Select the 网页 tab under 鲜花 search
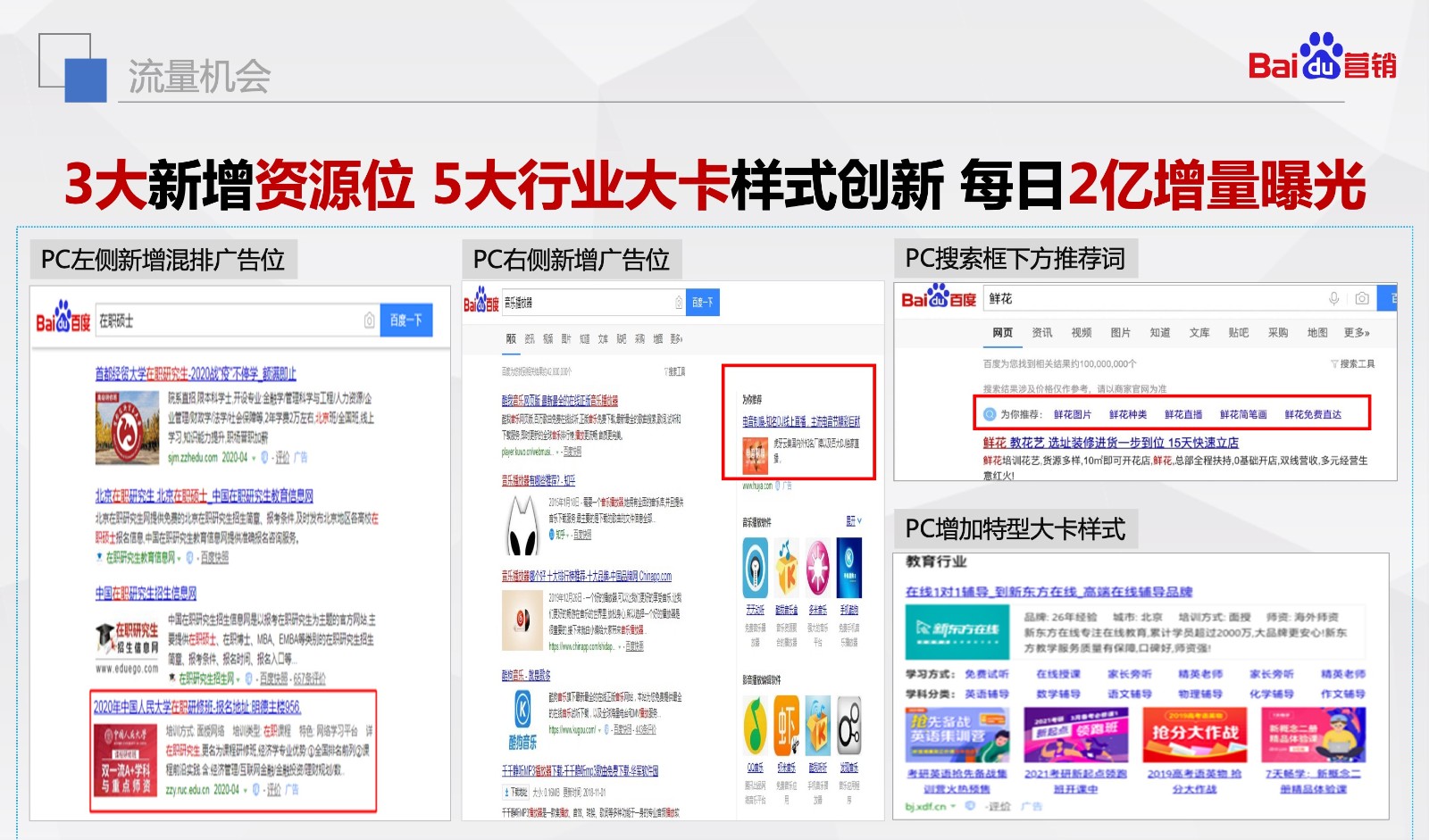 1003,332
